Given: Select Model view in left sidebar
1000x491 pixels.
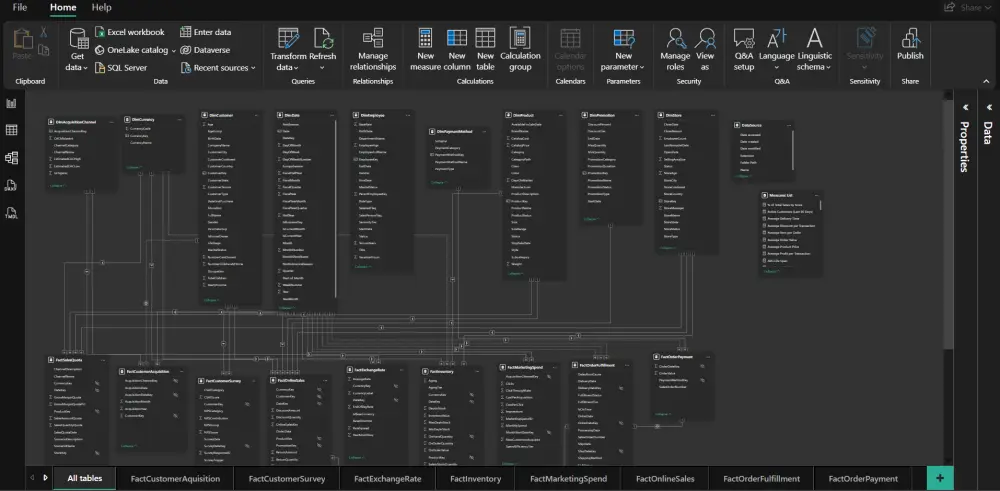Looking at the screenshot, I should coord(11,158).
